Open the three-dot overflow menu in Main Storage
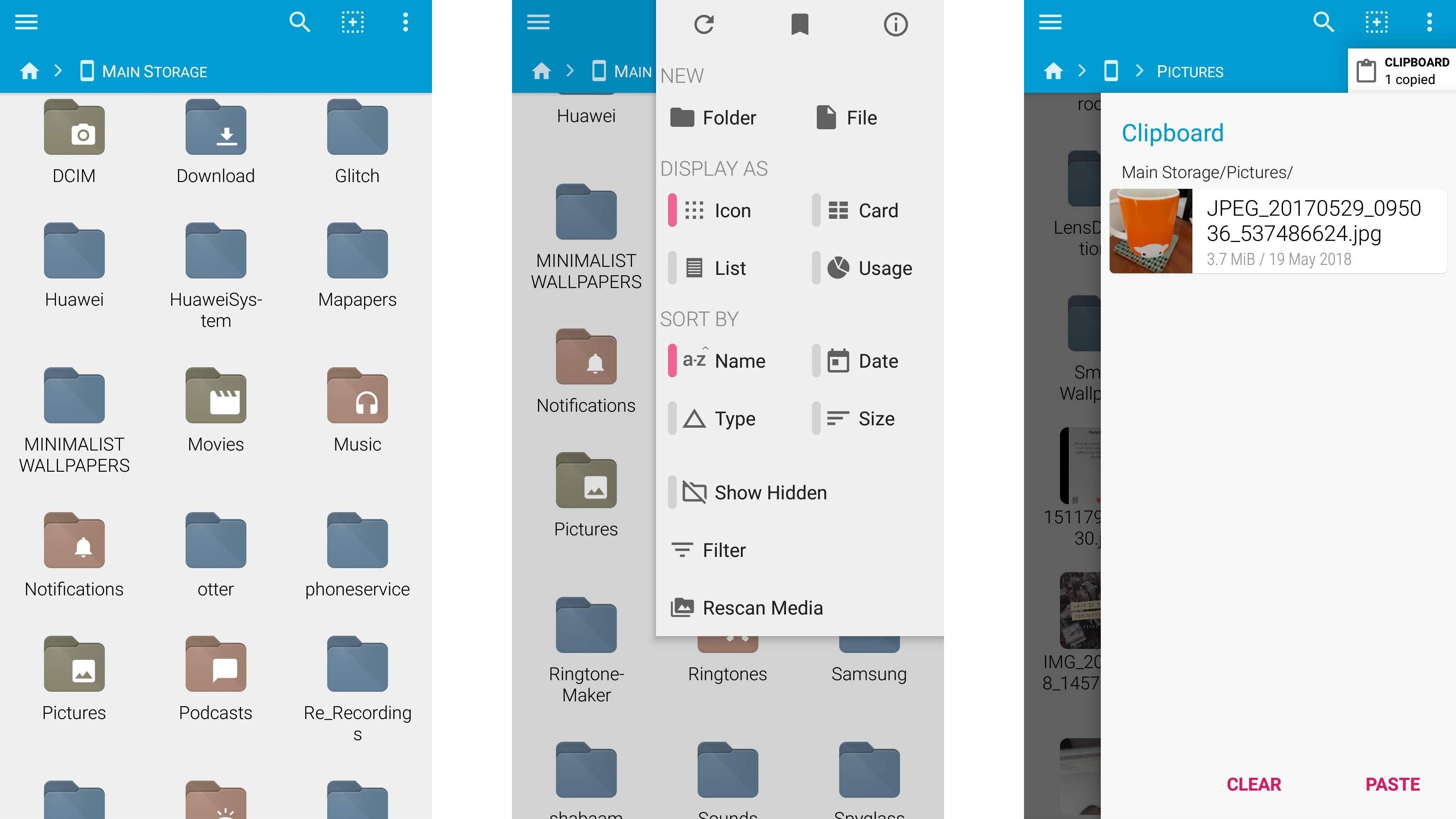1456x819 pixels. [x=405, y=22]
